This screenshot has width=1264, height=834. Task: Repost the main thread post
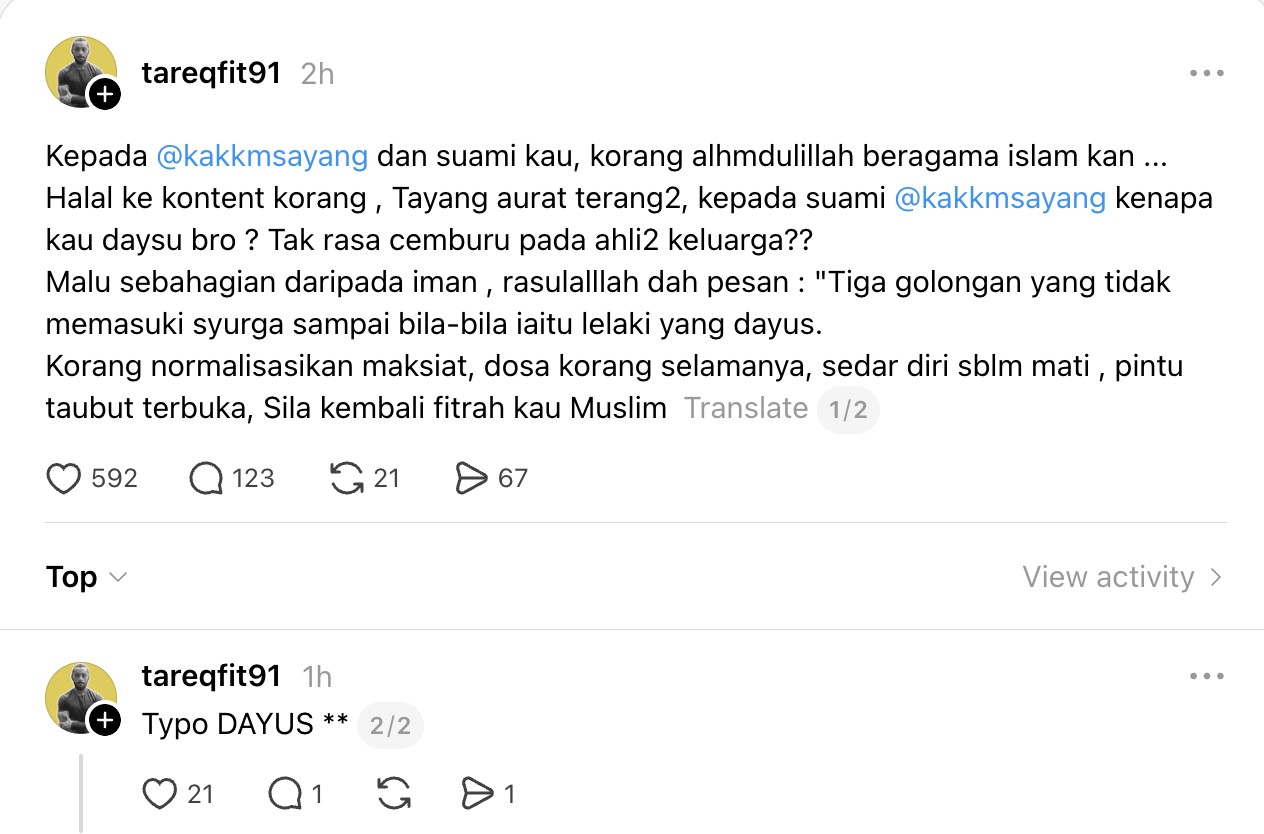347,479
